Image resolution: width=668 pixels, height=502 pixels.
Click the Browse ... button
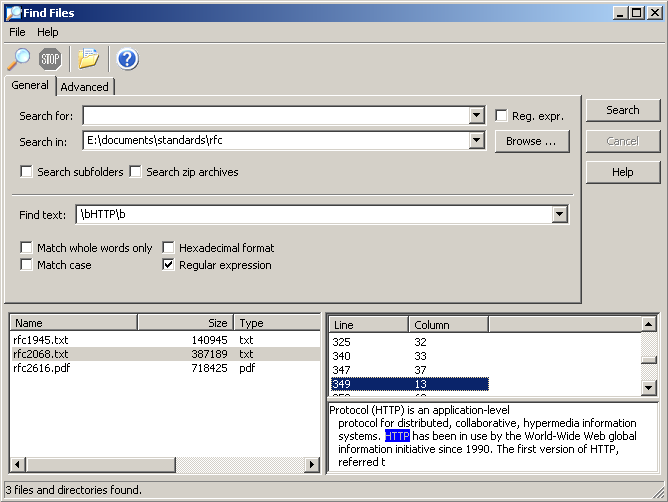click(532, 141)
